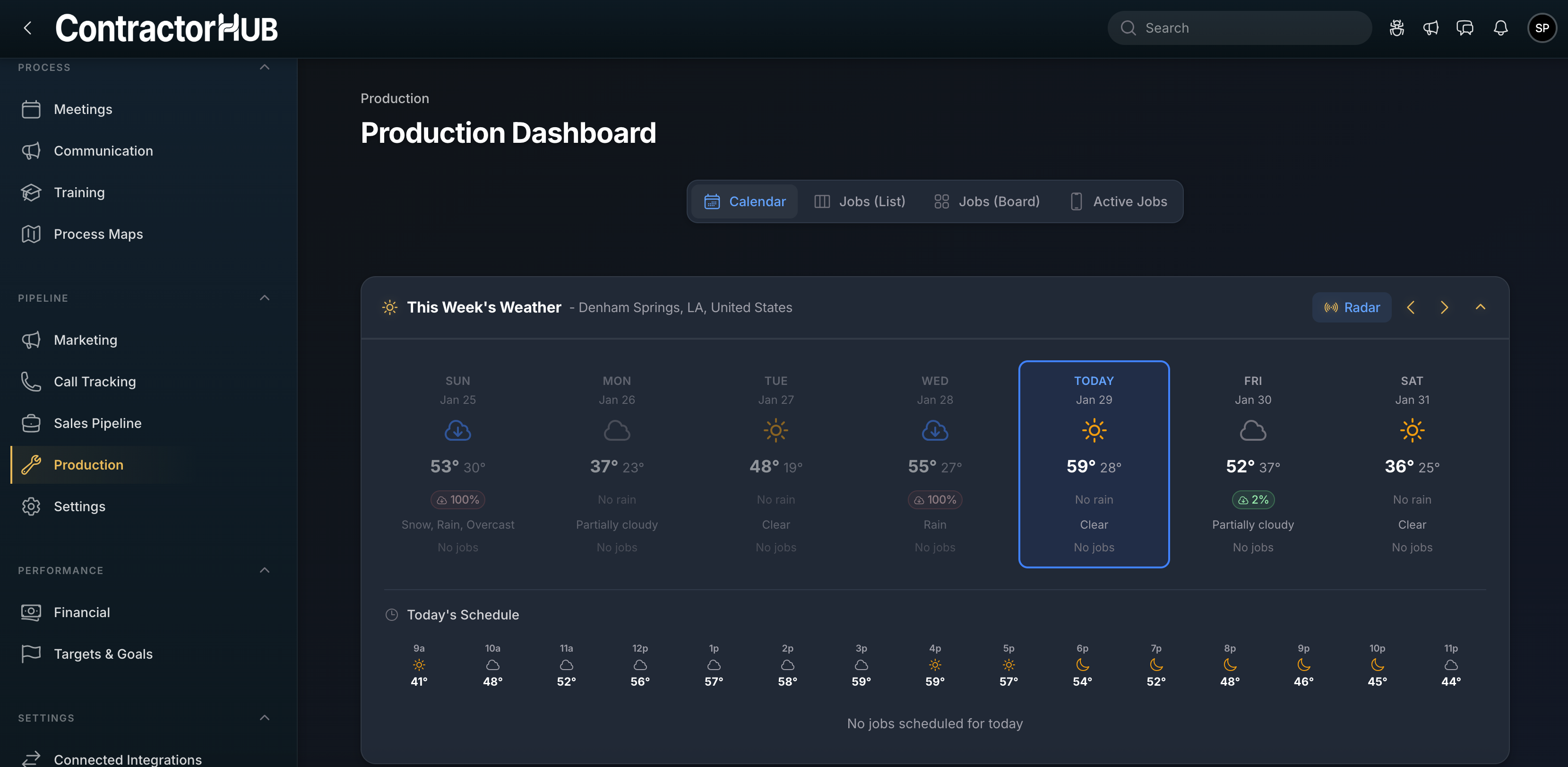This screenshot has width=1568, height=767.
Task: Navigate to the next weather week
Action: [x=1445, y=307]
